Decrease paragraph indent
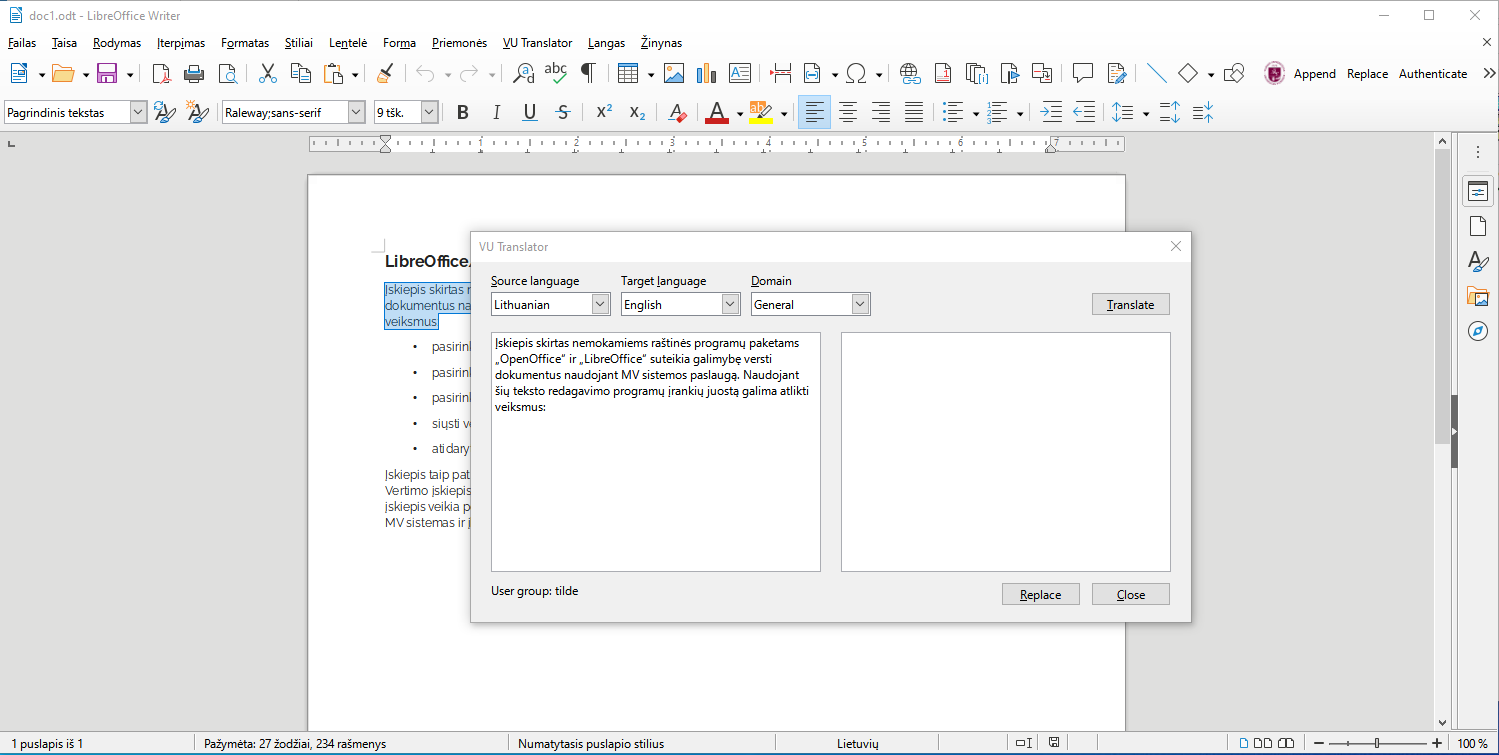1499x755 pixels. tap(1084, 113)
